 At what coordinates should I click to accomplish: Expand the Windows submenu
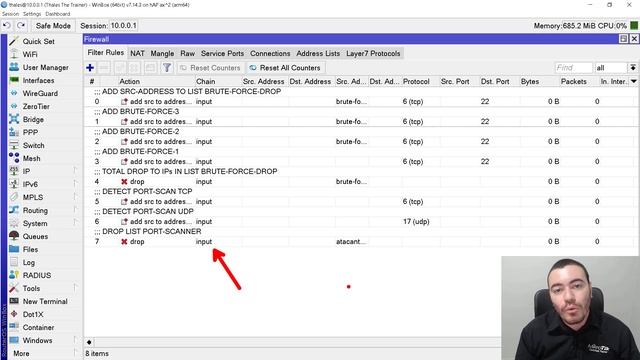(x=76, y=339)
